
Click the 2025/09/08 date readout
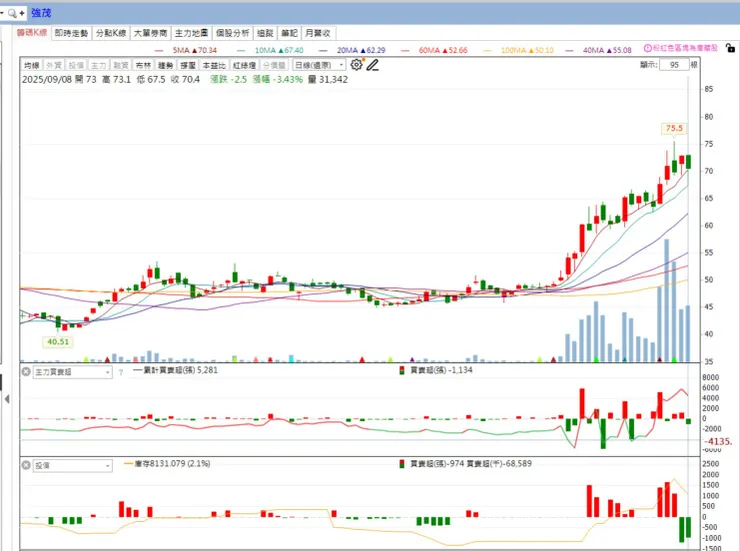[x=47, y=79]
